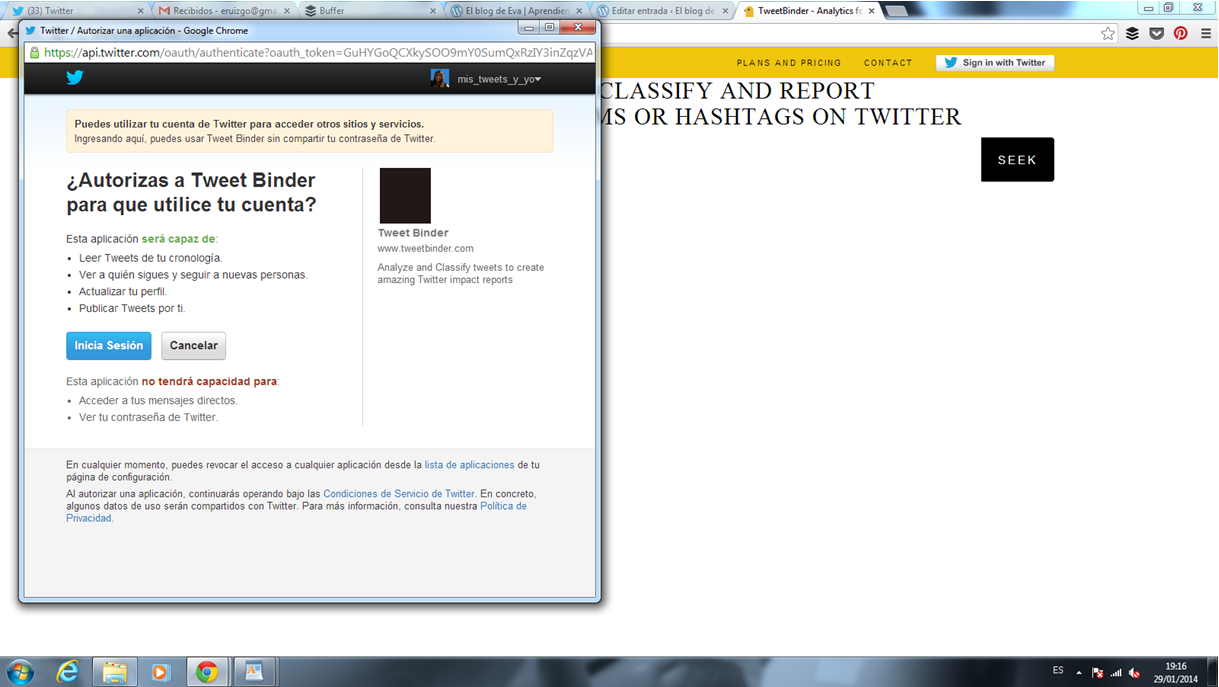The image size is (1219, 687).
Task: Switch to the Buffer tab
Action: click(370, 11)
